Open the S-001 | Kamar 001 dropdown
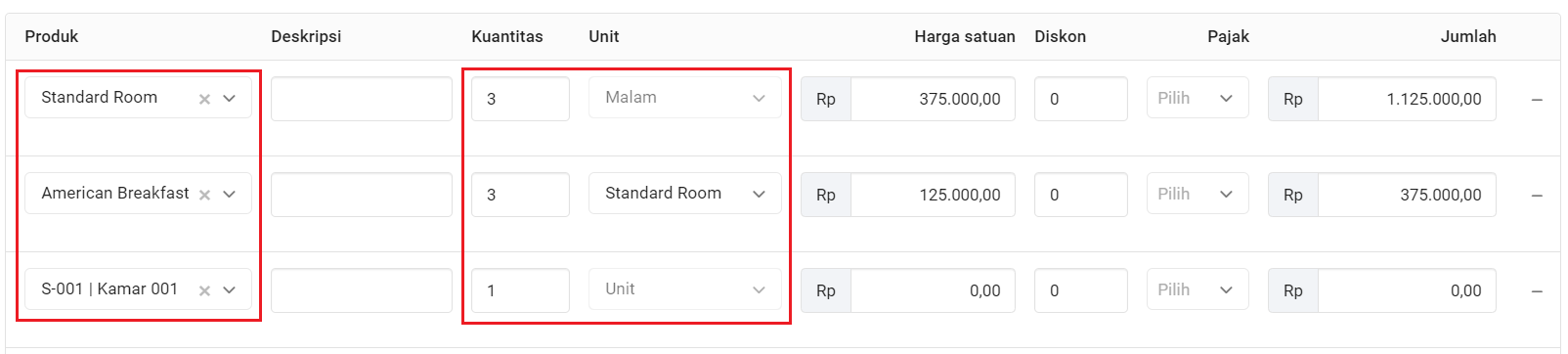The height and width of the screenshot is (354, 1568). point(230,289)
